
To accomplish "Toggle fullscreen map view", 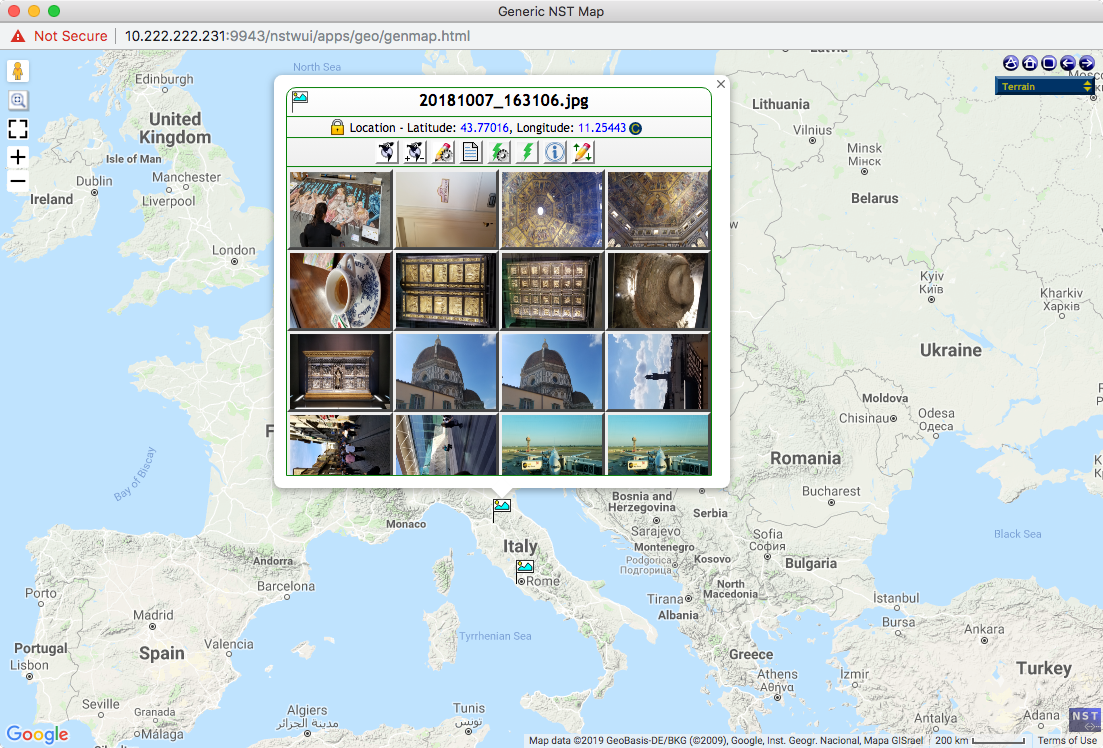I will [x=18, y=129].
